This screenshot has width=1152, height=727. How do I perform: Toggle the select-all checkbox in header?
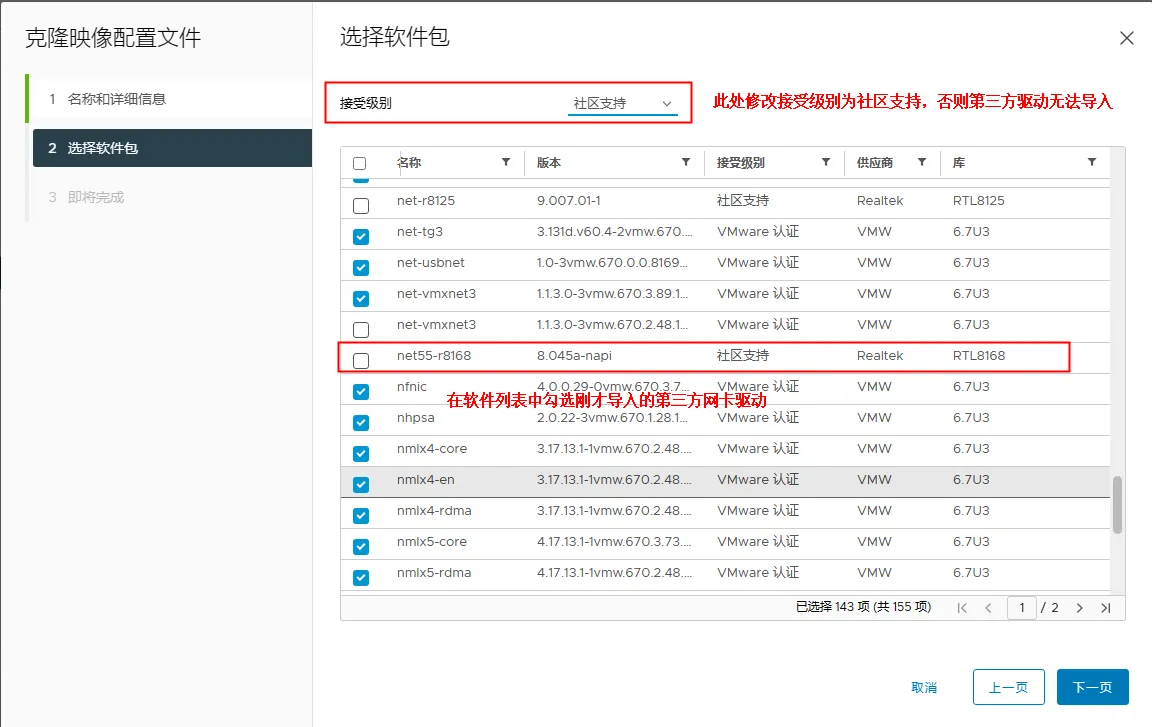pos(360,163)
